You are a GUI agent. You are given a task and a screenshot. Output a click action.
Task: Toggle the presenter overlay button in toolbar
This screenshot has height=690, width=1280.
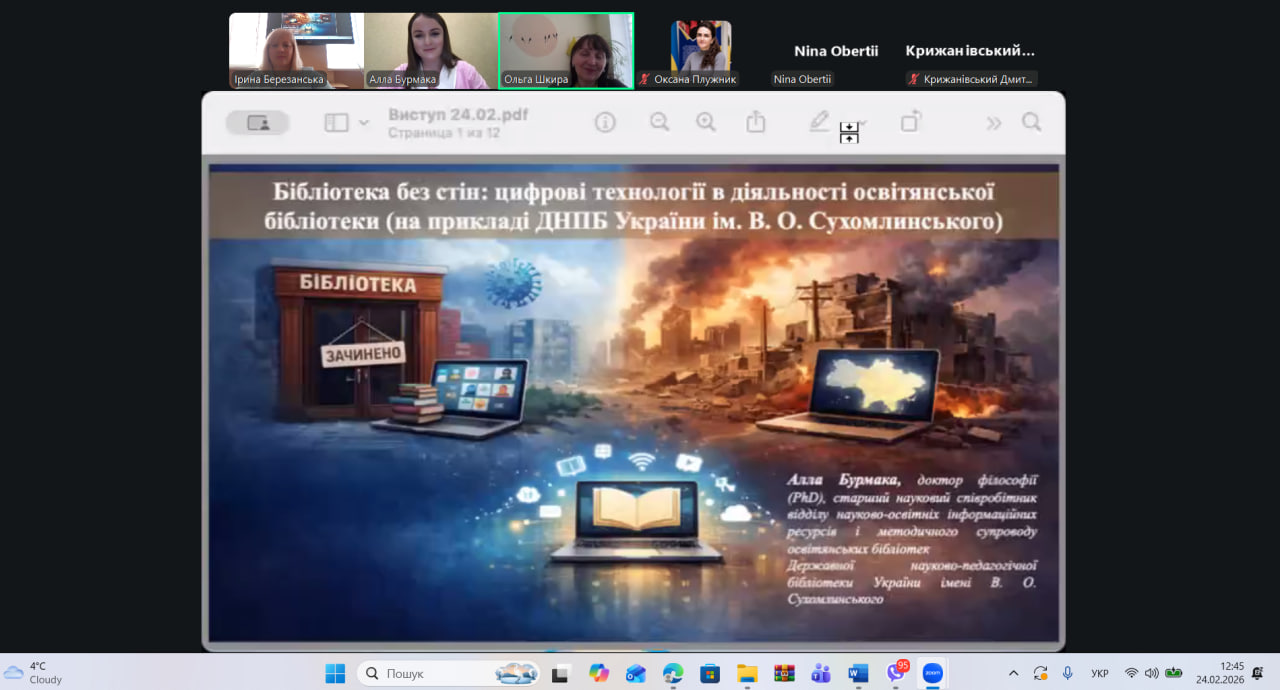coord(257,122)
